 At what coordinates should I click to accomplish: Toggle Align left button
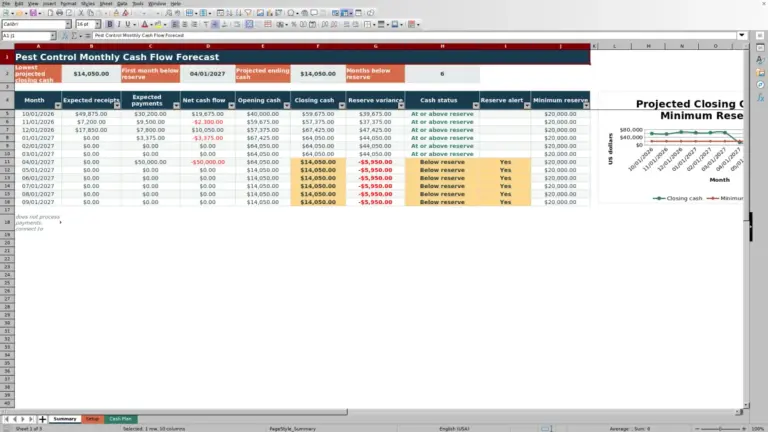tap(175, 24)
